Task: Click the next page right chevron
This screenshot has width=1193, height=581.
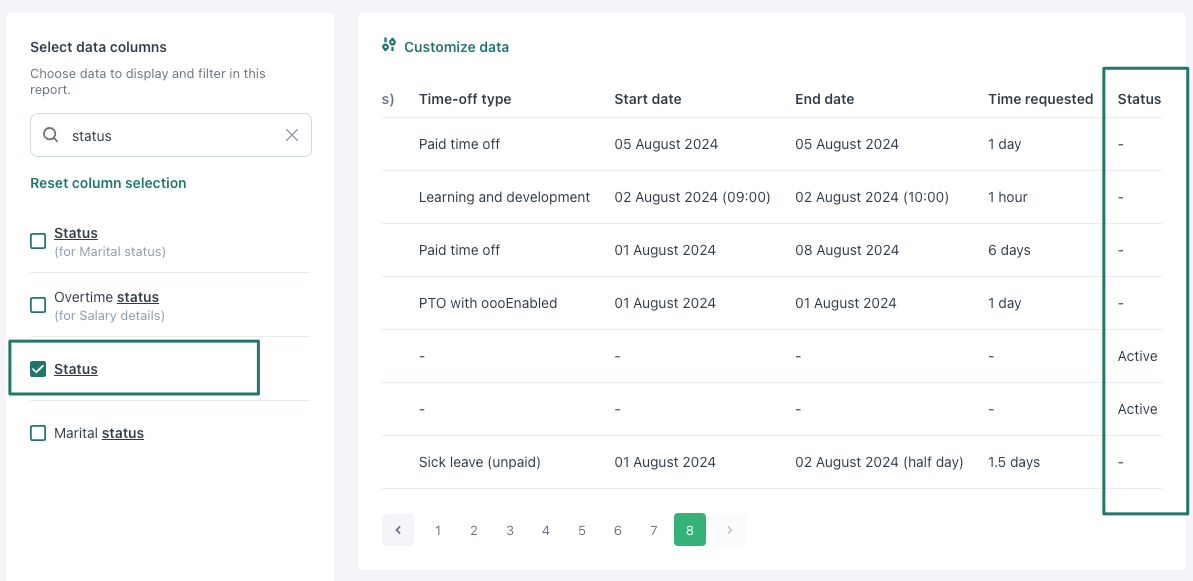Action: [x=730, y=529]
